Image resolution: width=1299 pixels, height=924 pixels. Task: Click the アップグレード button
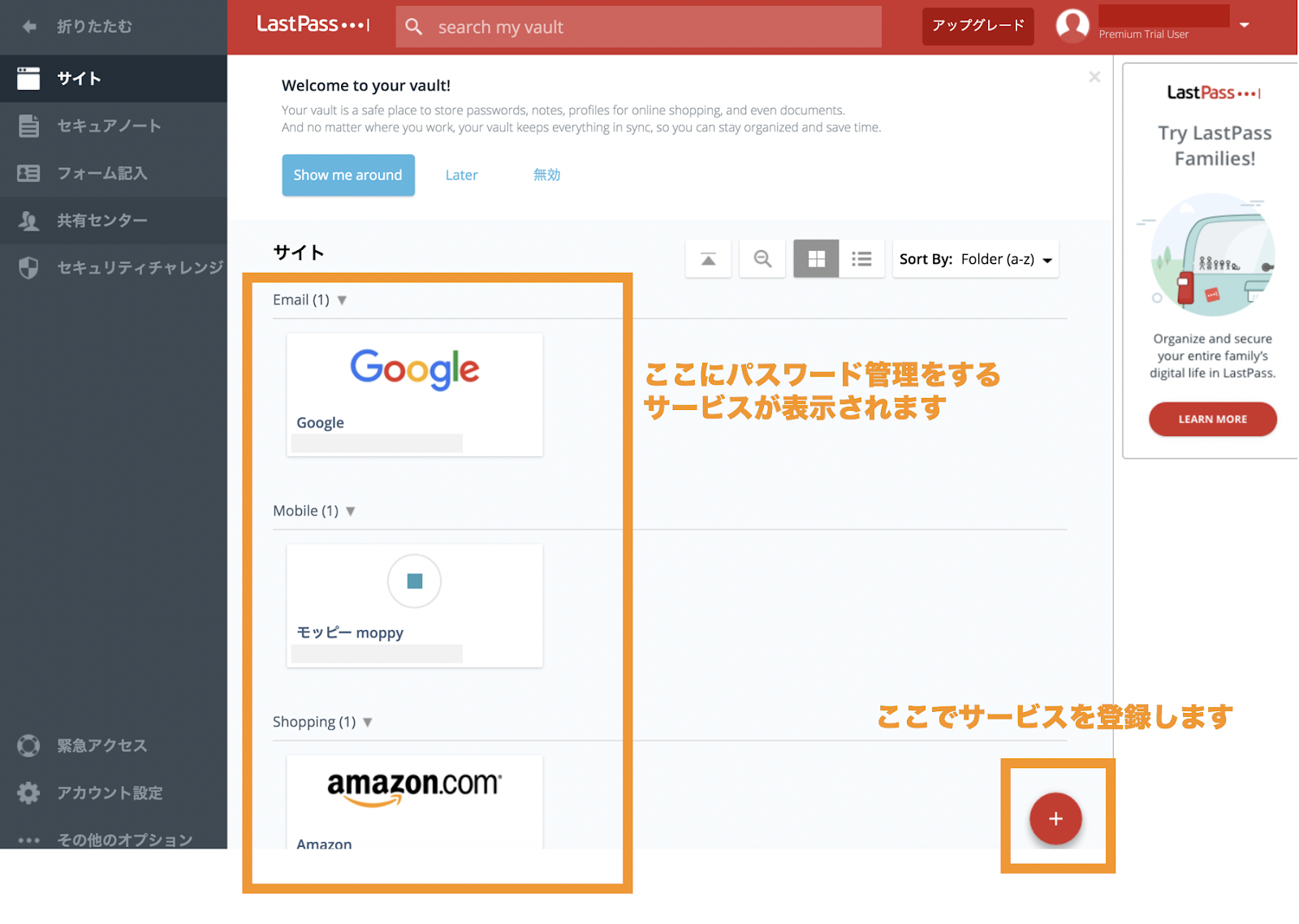[x=977, y=26]
